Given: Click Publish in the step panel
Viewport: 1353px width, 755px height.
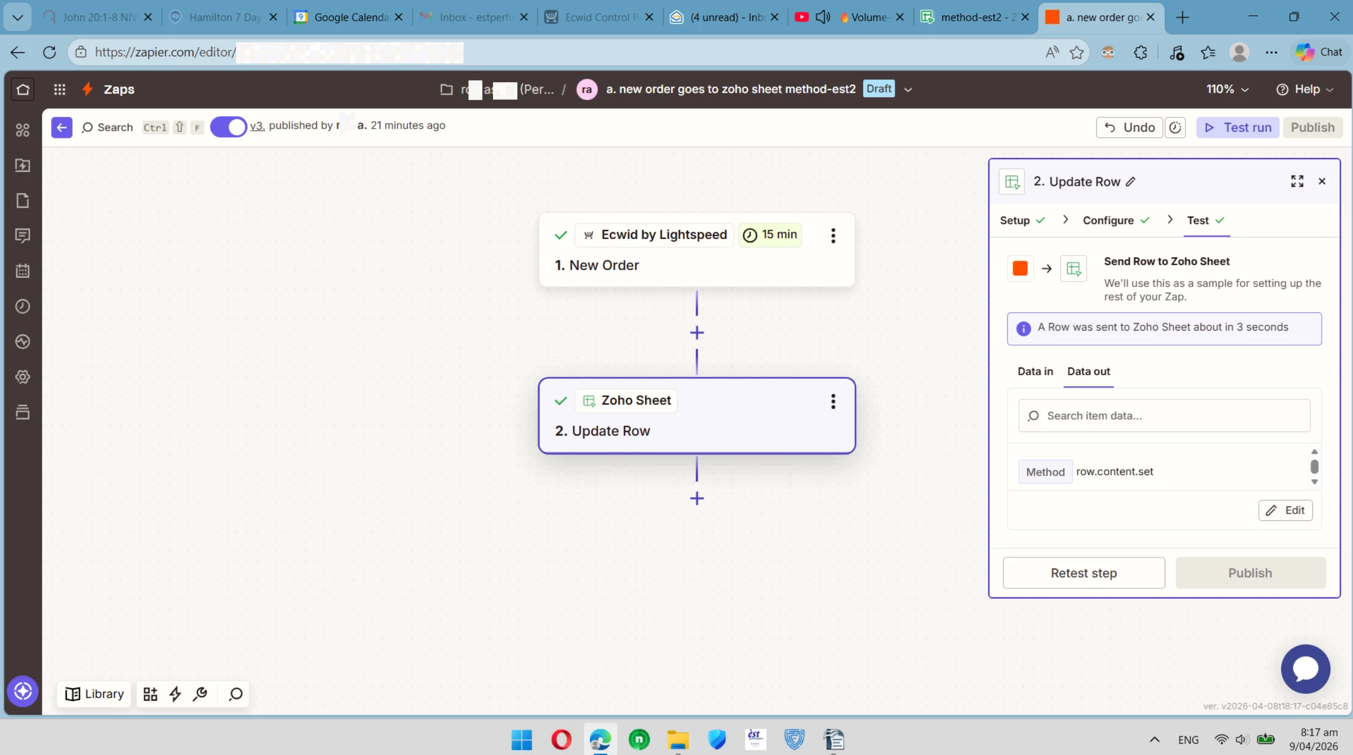Looking at the screenshot, I should 1250,573.
